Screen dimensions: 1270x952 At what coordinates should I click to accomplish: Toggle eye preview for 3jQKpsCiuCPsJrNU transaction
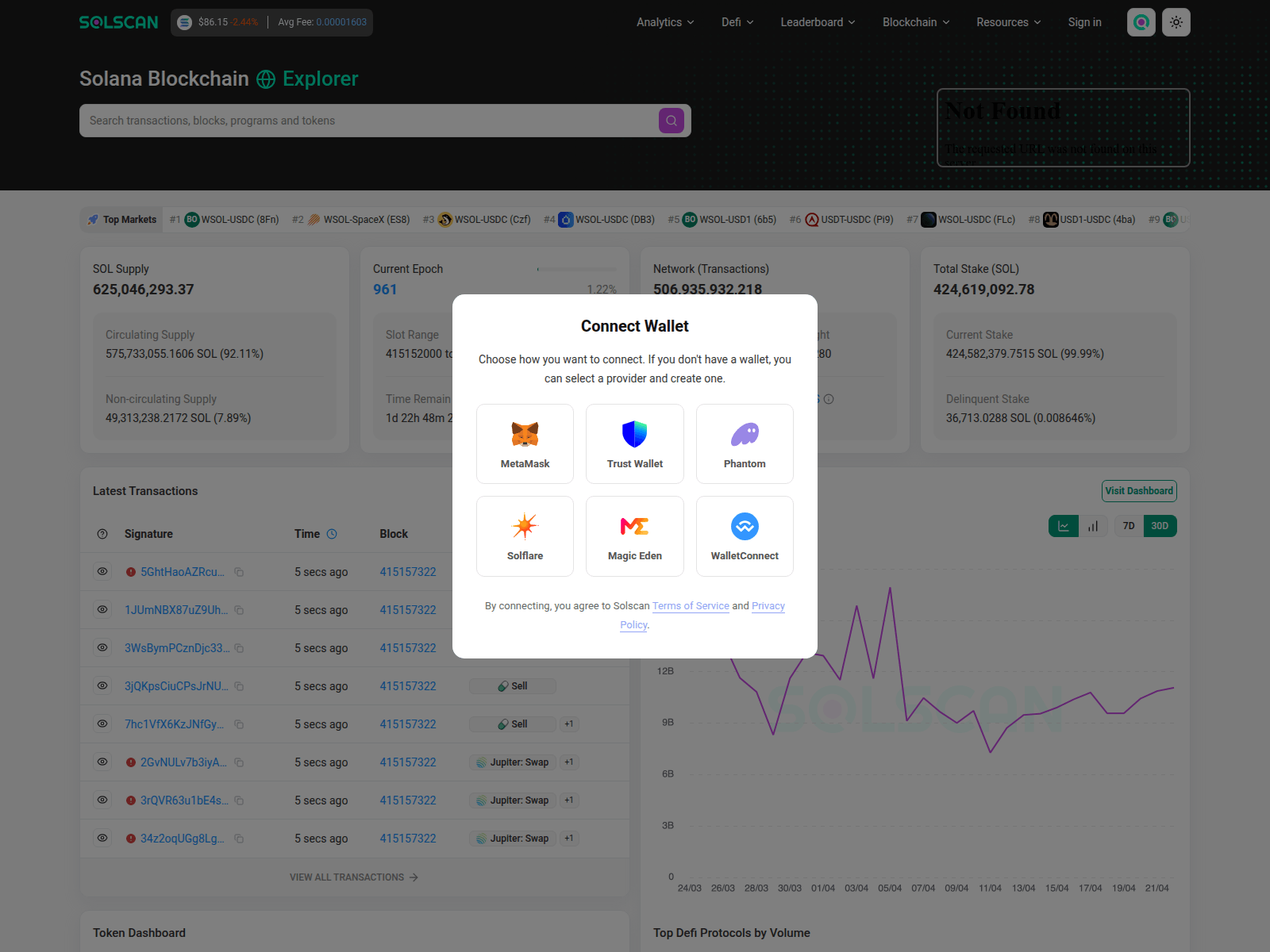click(x=102, y=685)
